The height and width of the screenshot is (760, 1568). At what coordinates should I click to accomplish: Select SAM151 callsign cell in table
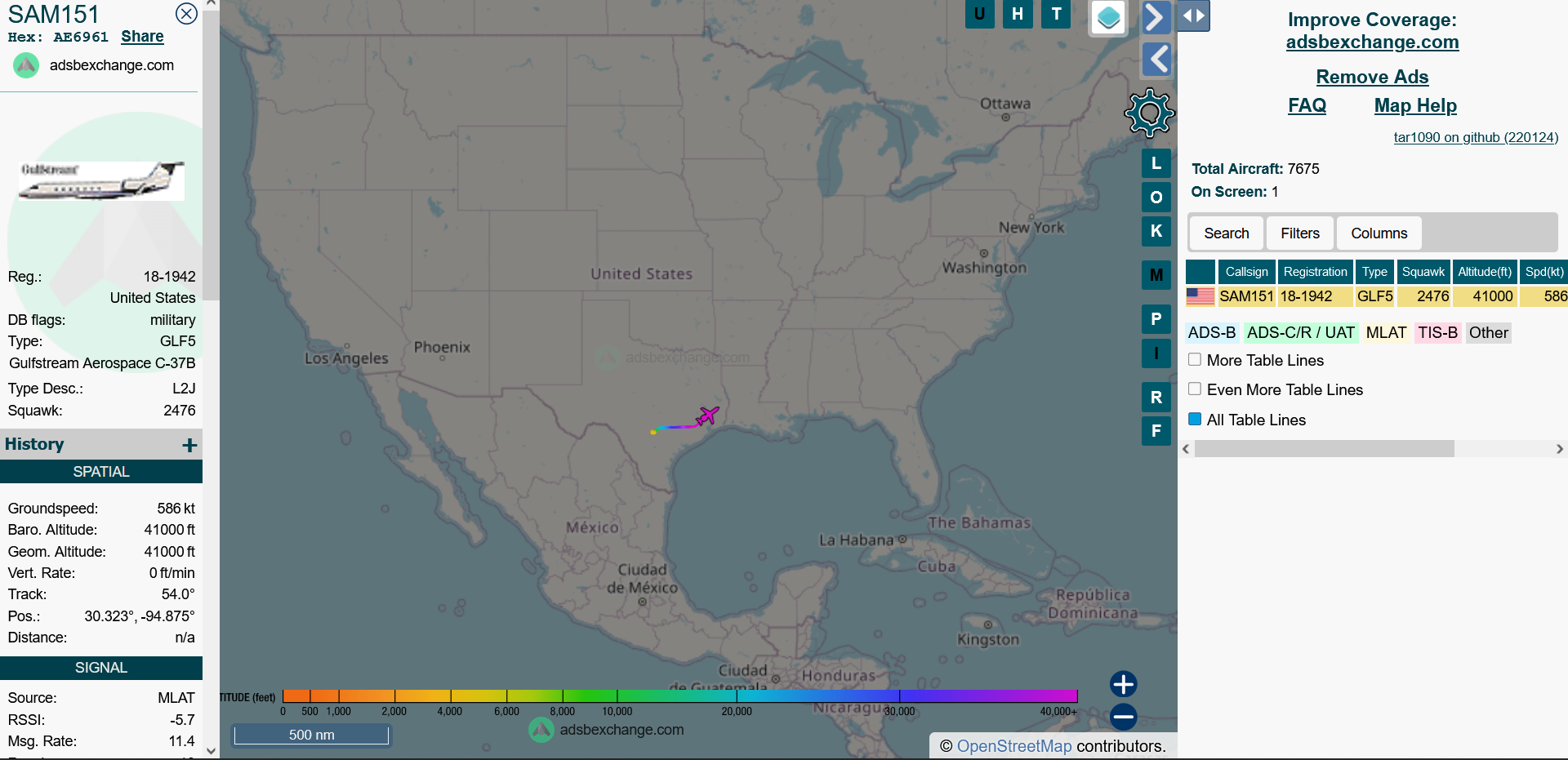click(1246, 296)
